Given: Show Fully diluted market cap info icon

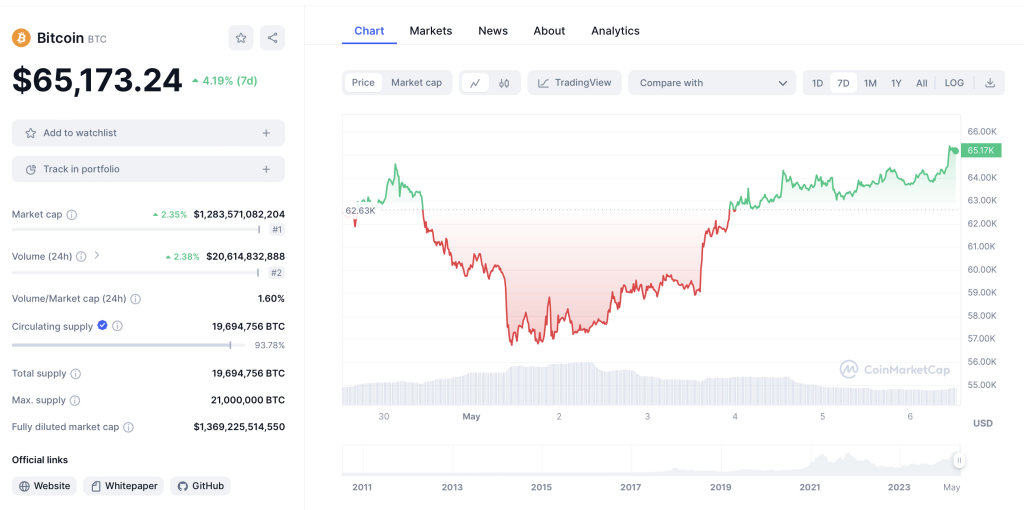Looking at the screenshot, I should pos(129,427).
